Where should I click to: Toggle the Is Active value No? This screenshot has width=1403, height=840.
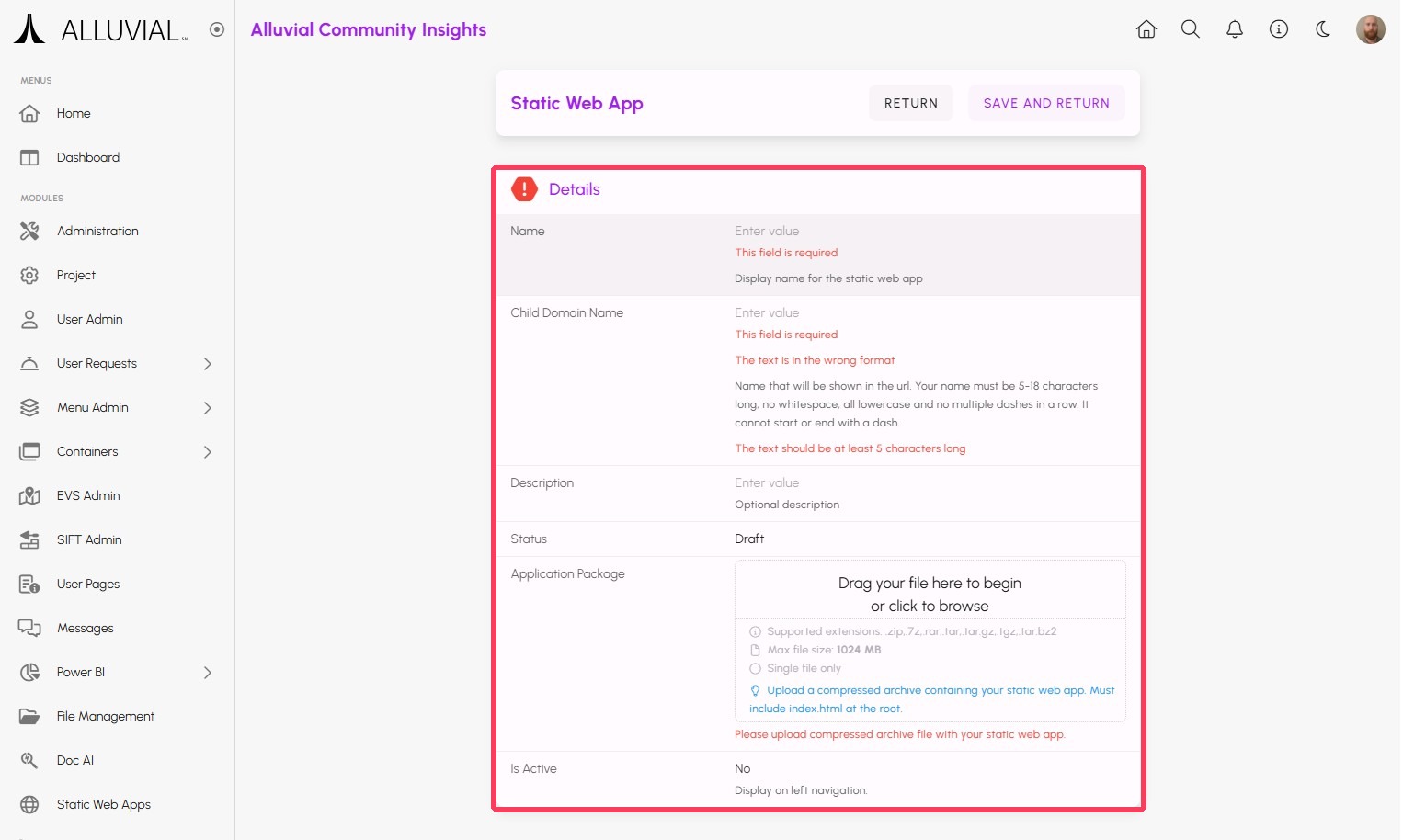(743, 768)
